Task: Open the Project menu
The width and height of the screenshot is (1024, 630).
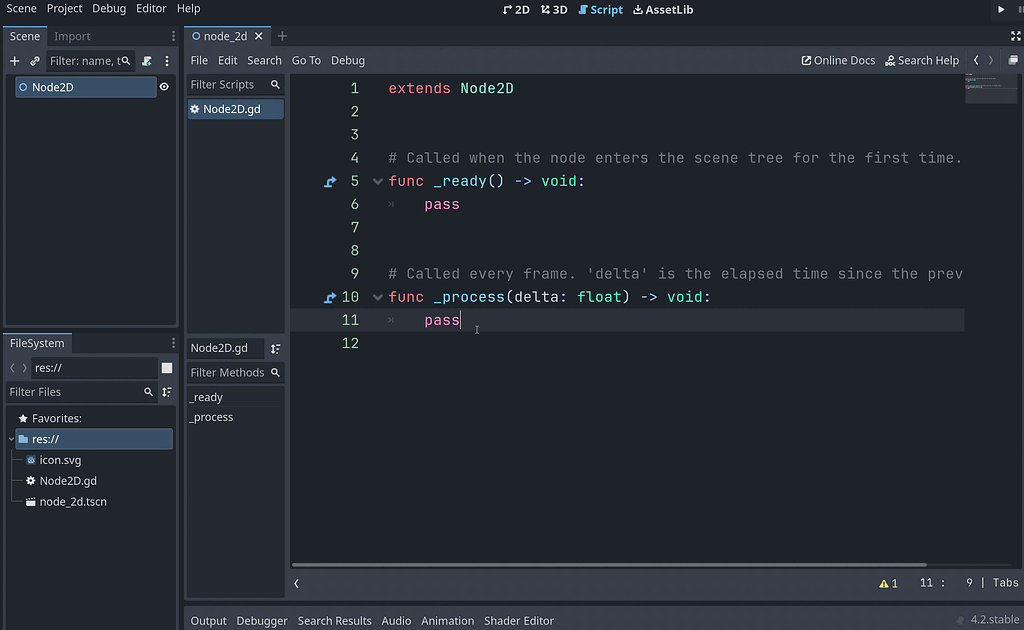Action: point(64,9)
